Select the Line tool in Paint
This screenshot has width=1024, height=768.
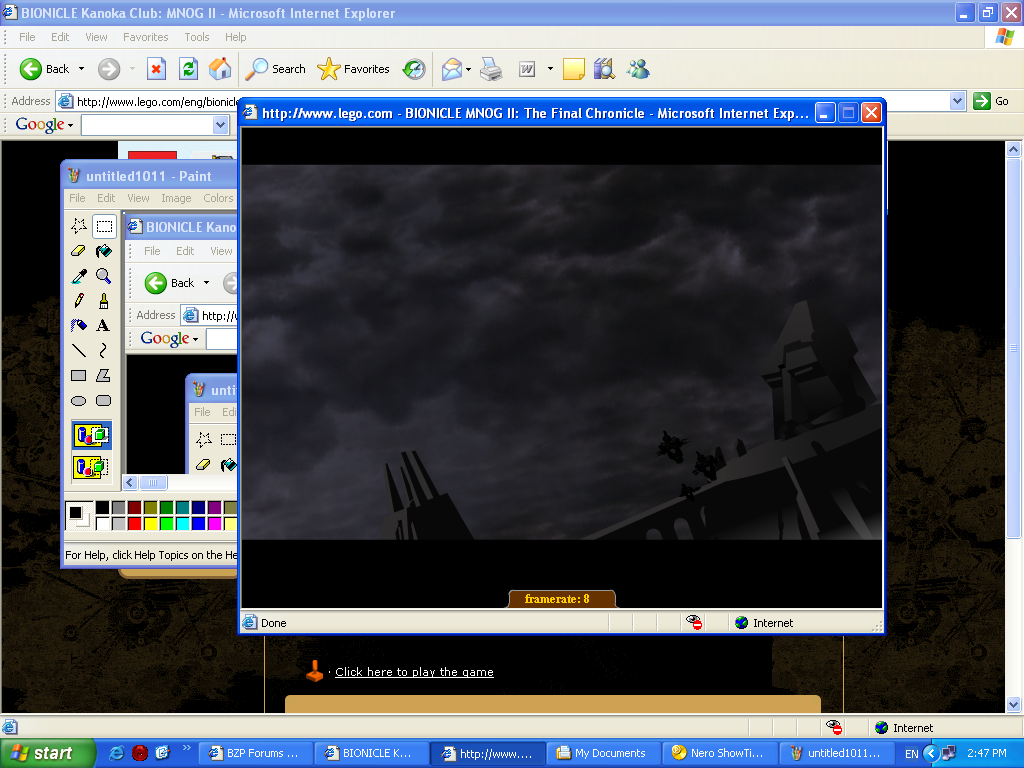pyautogui.click(x=79, y=351)
